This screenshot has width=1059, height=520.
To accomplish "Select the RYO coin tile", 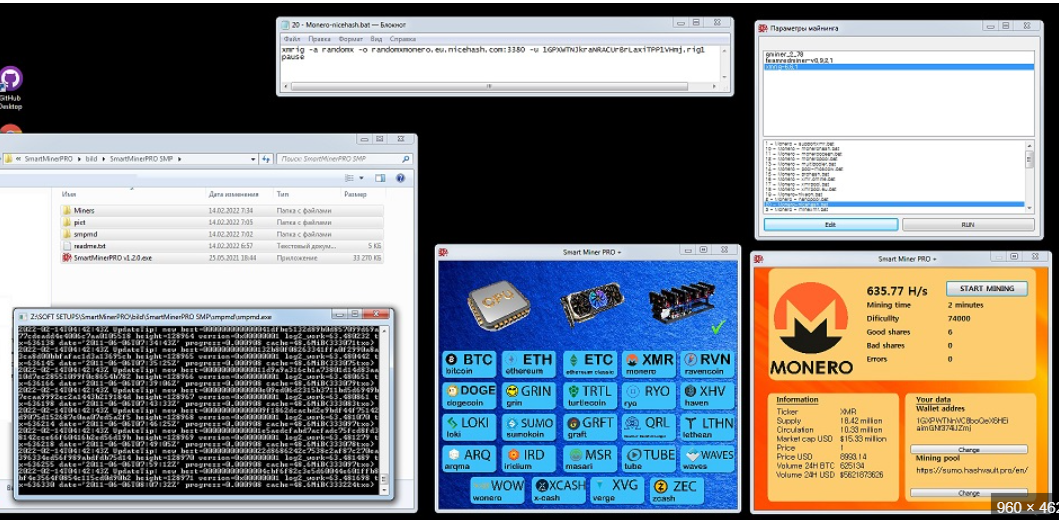I will point(648,396).
